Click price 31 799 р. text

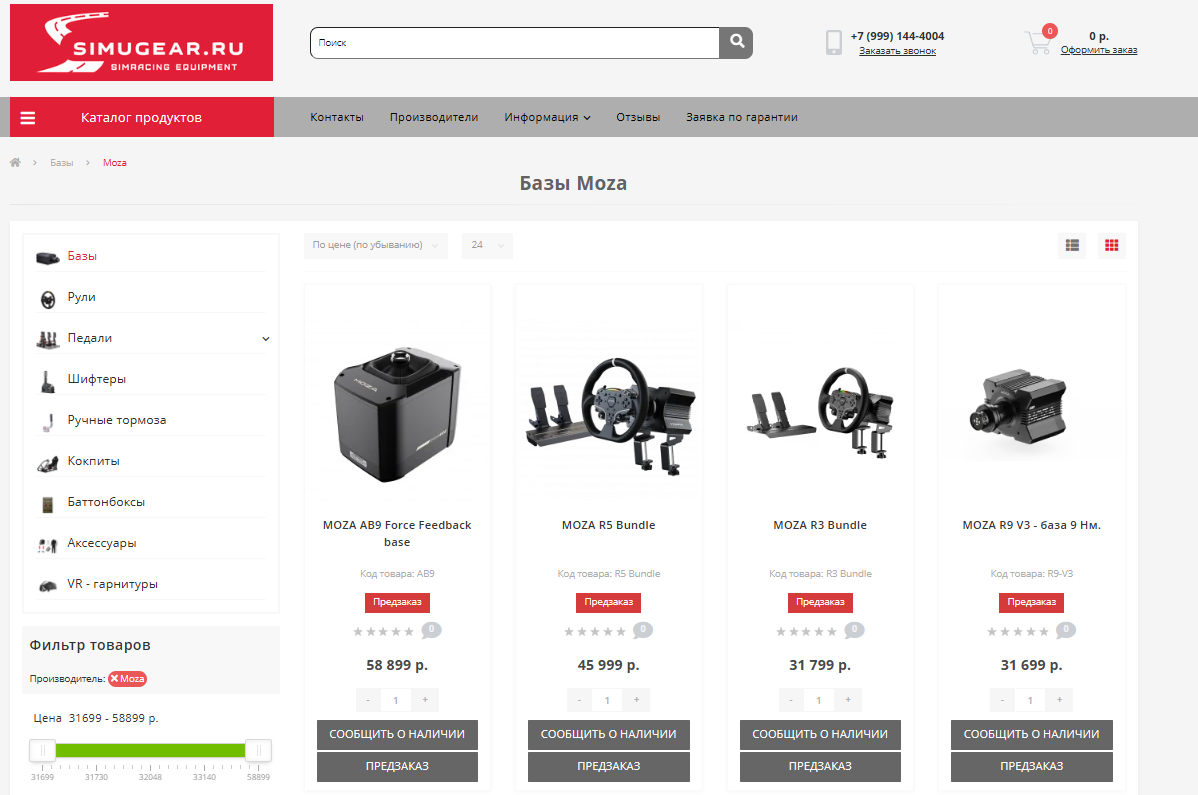(x=820, y=665)
